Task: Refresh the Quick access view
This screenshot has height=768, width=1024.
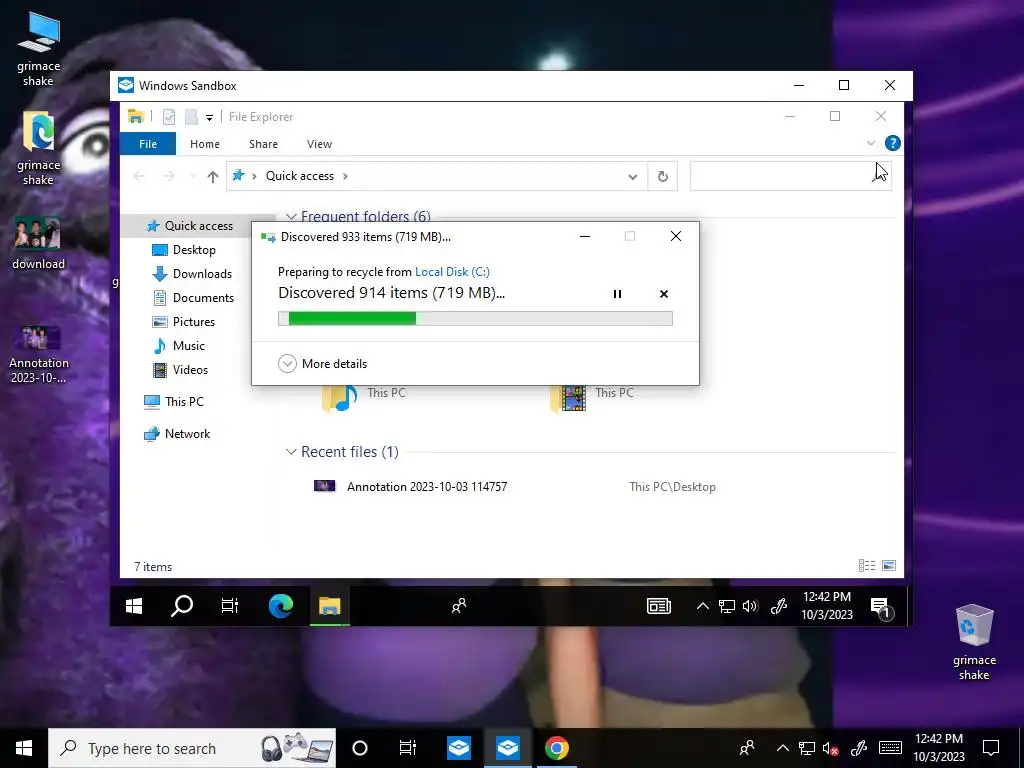Action: point(662,176)
